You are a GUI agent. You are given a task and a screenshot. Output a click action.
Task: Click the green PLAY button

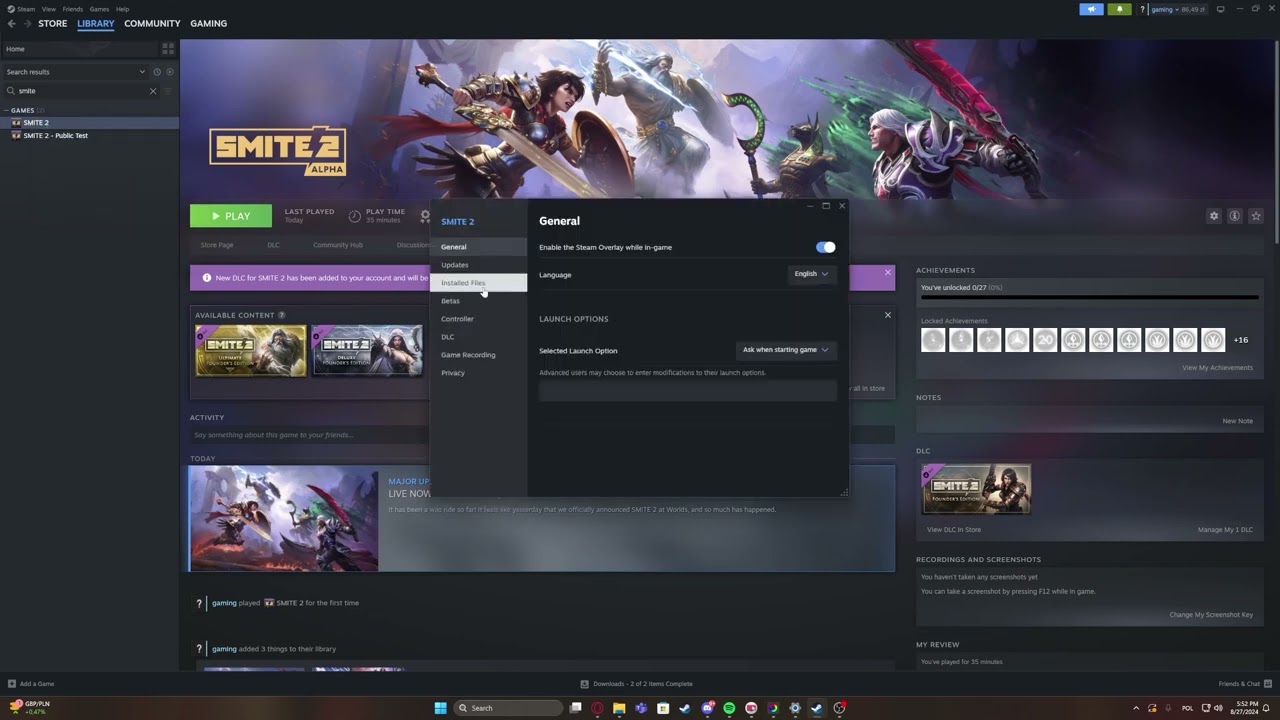231,216
